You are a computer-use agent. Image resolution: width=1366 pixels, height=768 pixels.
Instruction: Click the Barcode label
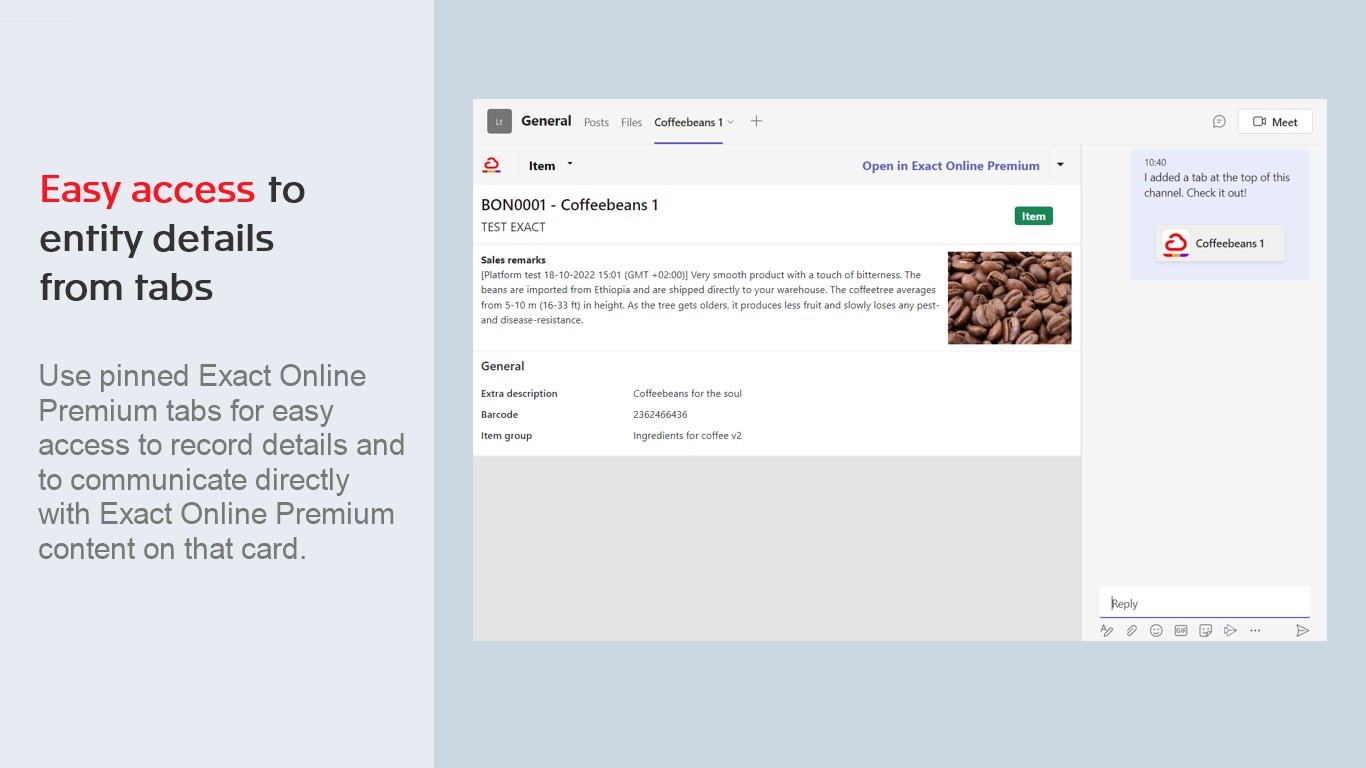point(499,414)
